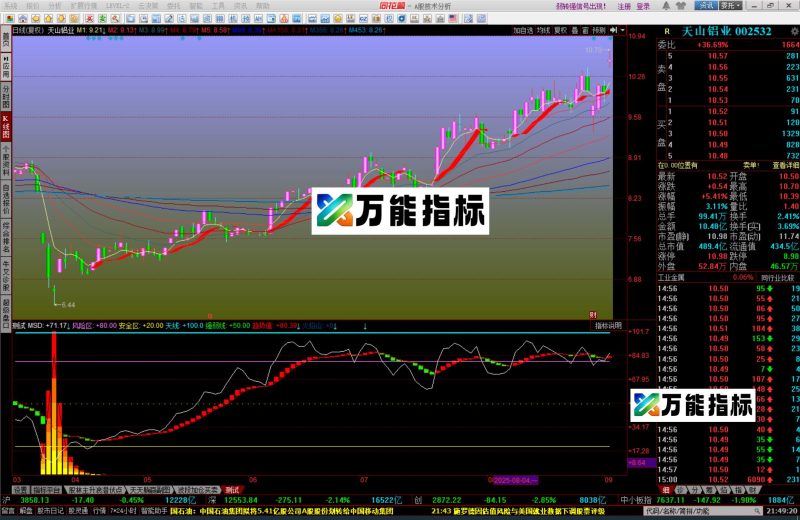Click the arrow jump icon in chart header
Viewport: 800px width, 520px height.
point(614,30)
